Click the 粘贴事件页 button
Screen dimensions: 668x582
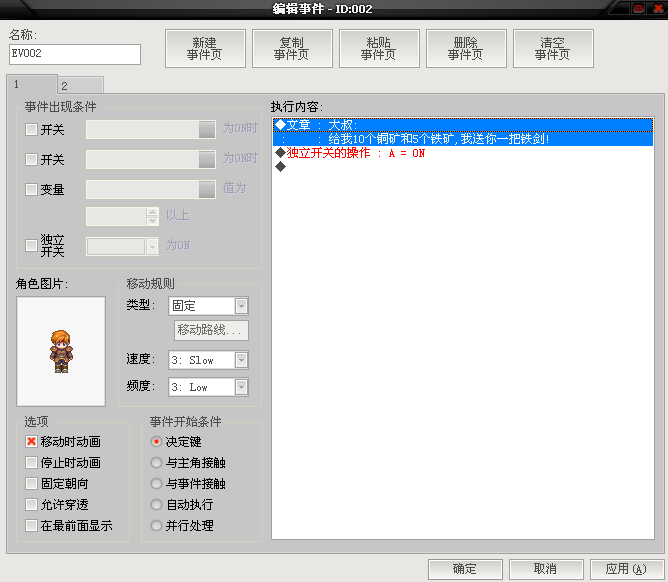coord(379,49)
